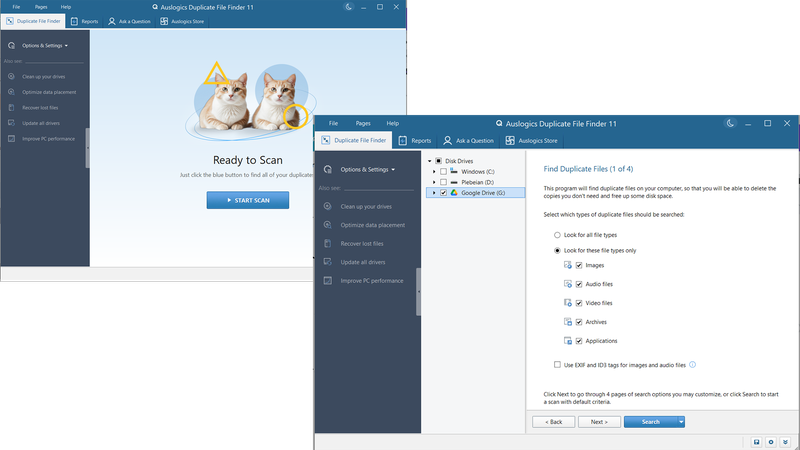Click the Duplicate File Finder tab icon in front window
Screen dimensions: 800x450
pyautogui.click(x=326, y=140)
